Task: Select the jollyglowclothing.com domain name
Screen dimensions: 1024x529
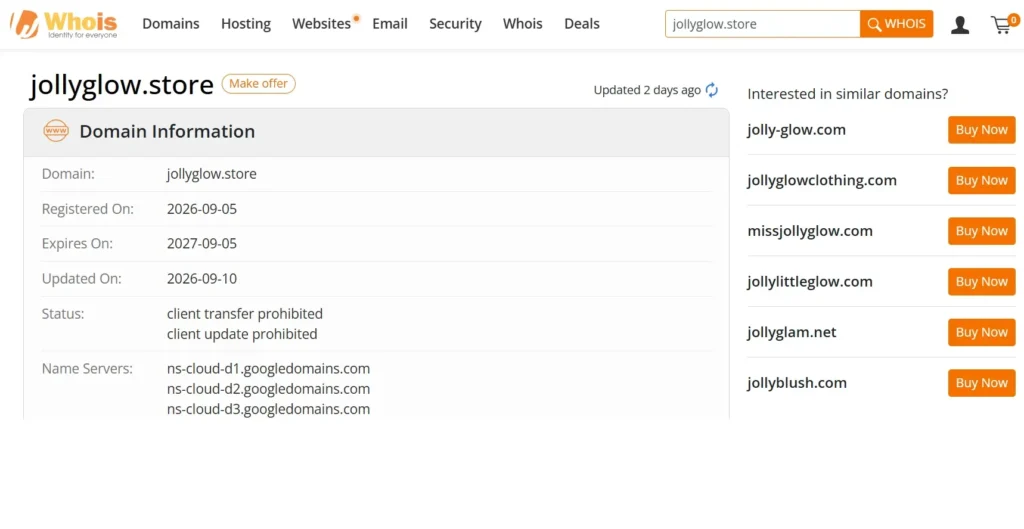Action: [x=822, y=180]
